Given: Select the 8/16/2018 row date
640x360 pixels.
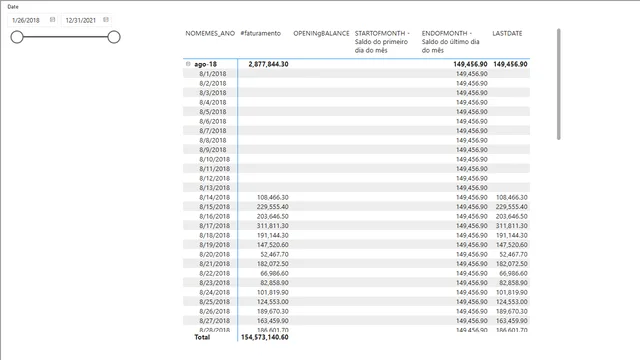Looking at the screenshot, I should (x=214, y=216).
